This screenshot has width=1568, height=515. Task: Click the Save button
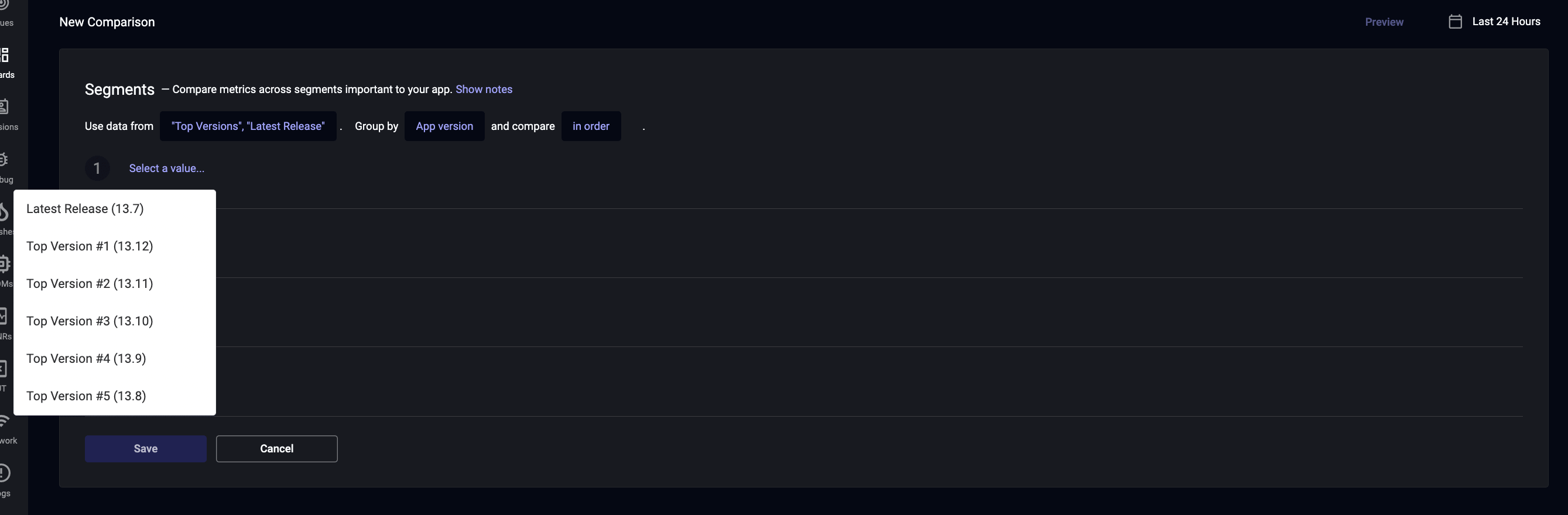pyautogui.click(x=145, y=449)
